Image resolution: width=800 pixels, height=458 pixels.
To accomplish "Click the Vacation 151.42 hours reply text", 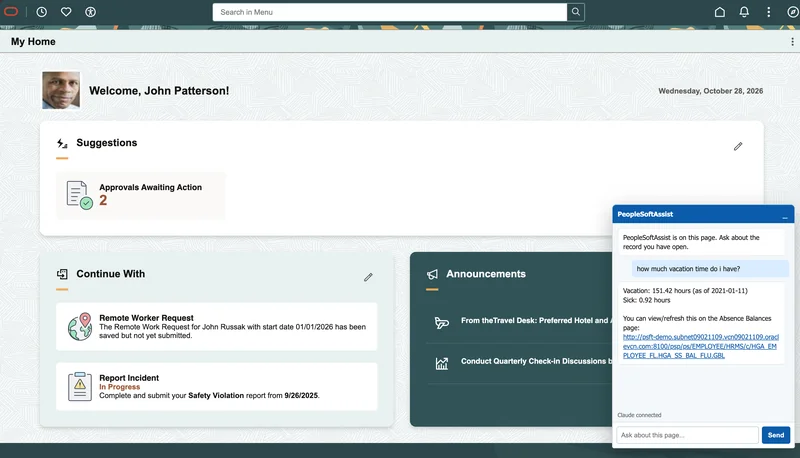I will pyautogui.click(x=685, y=291).
